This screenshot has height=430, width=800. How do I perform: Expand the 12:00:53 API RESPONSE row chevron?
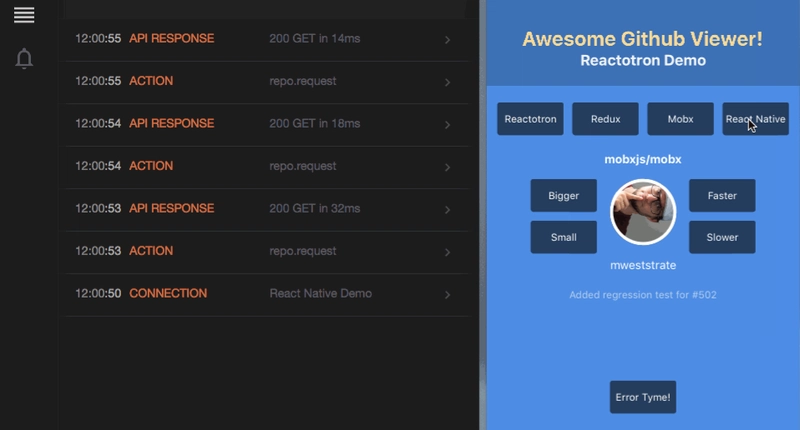447,210
